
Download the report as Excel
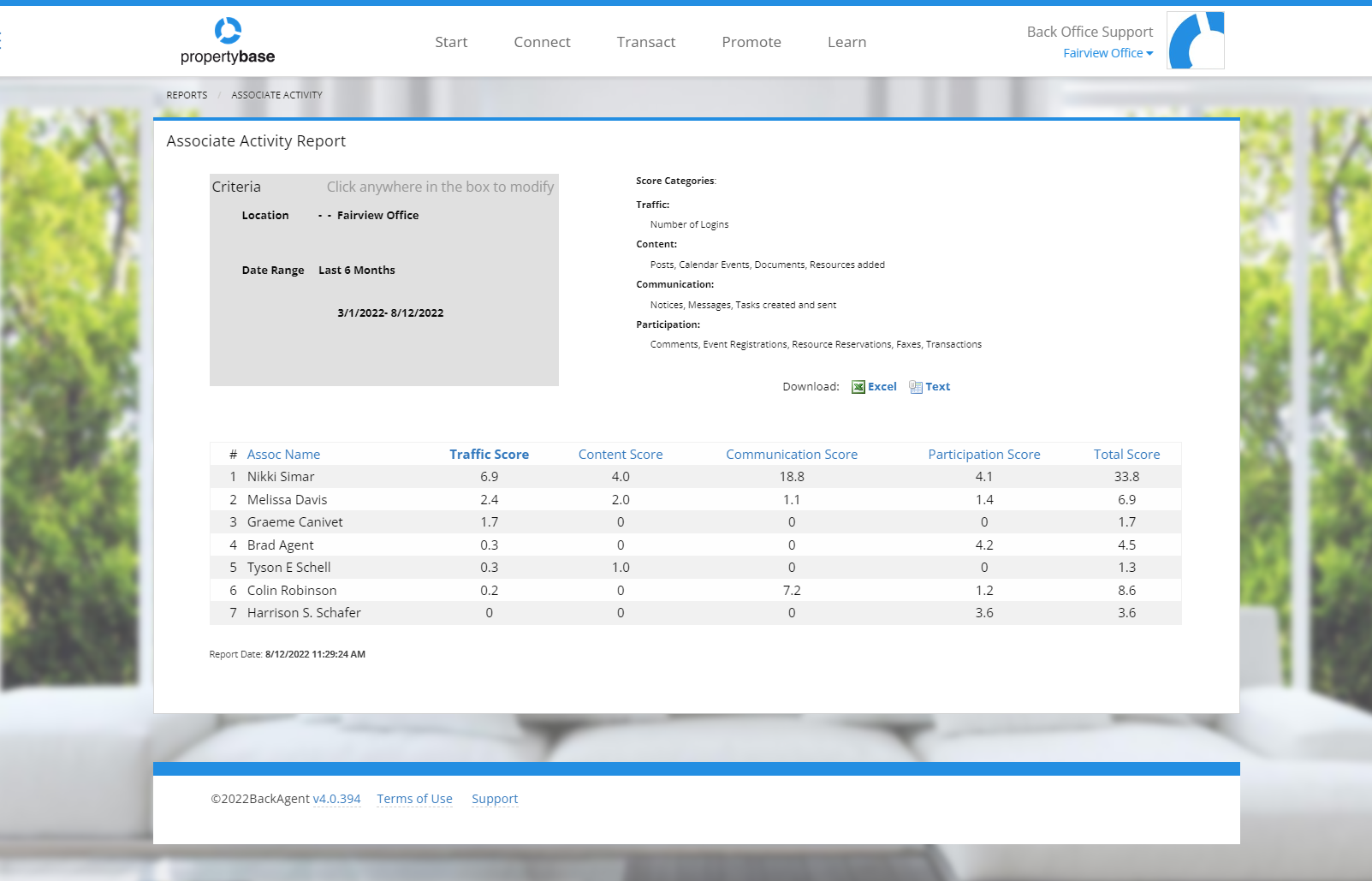coord(882,386)
